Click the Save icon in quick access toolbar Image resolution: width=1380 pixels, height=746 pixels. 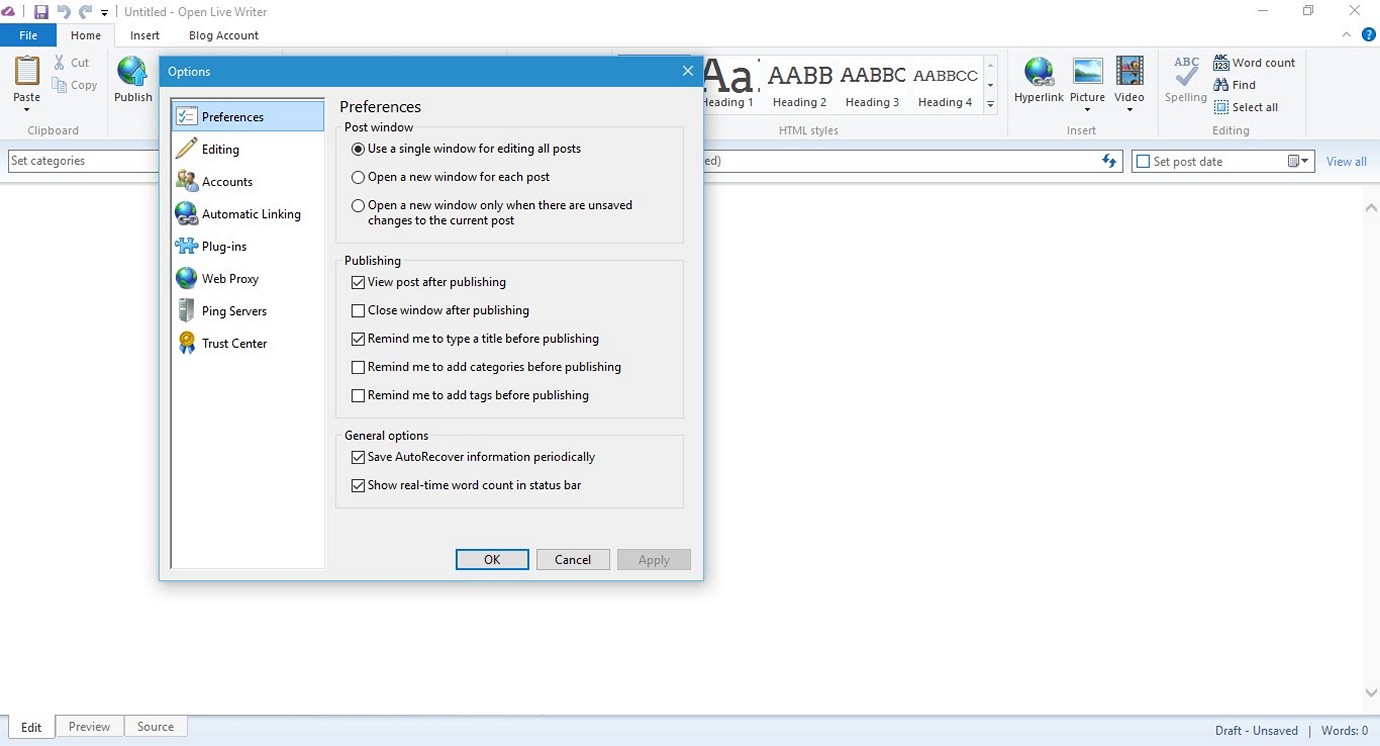[41, 12]
